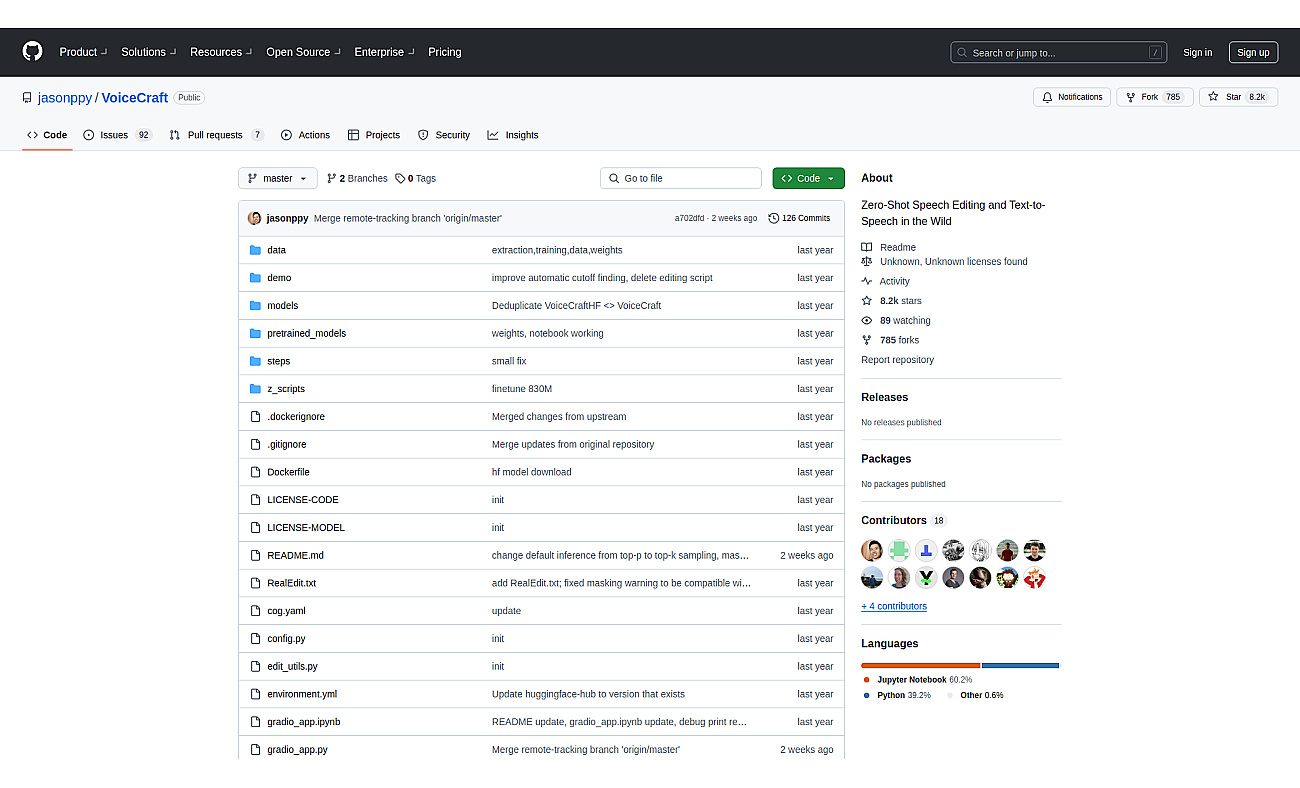This screenshot has width=1300, height=788.
Task: View the 785 forks link
Action: pos(890,340)
